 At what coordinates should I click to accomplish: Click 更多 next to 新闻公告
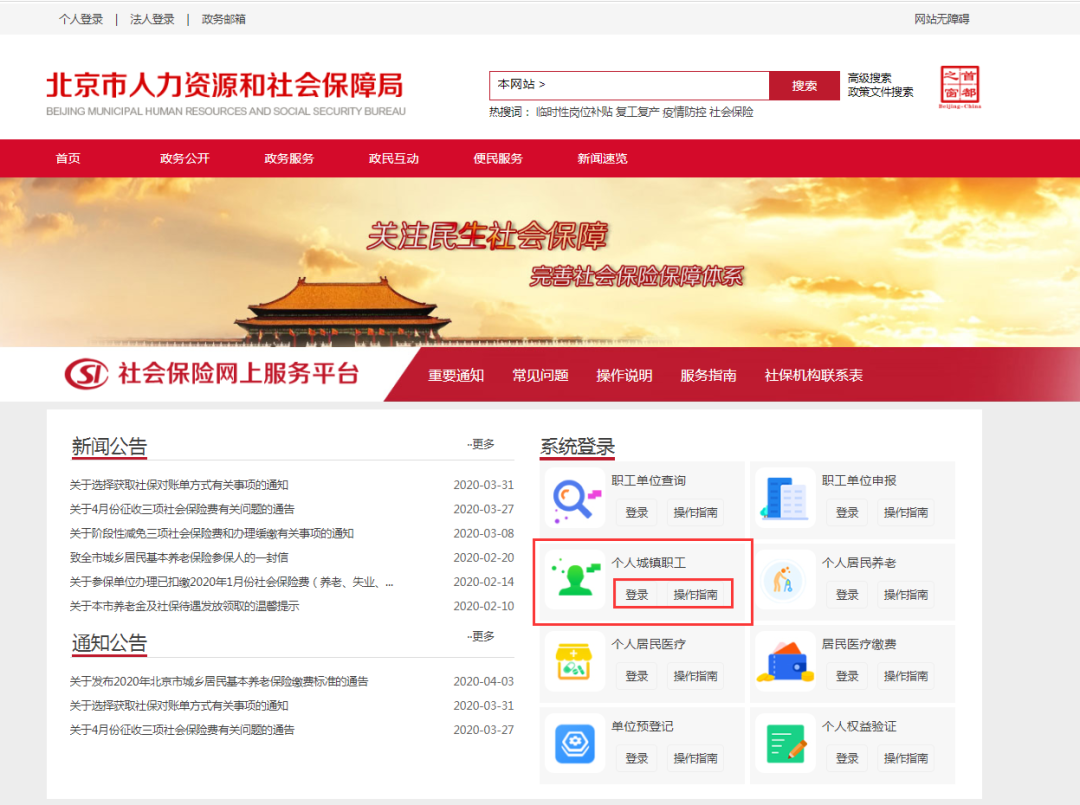click(481, 444)
